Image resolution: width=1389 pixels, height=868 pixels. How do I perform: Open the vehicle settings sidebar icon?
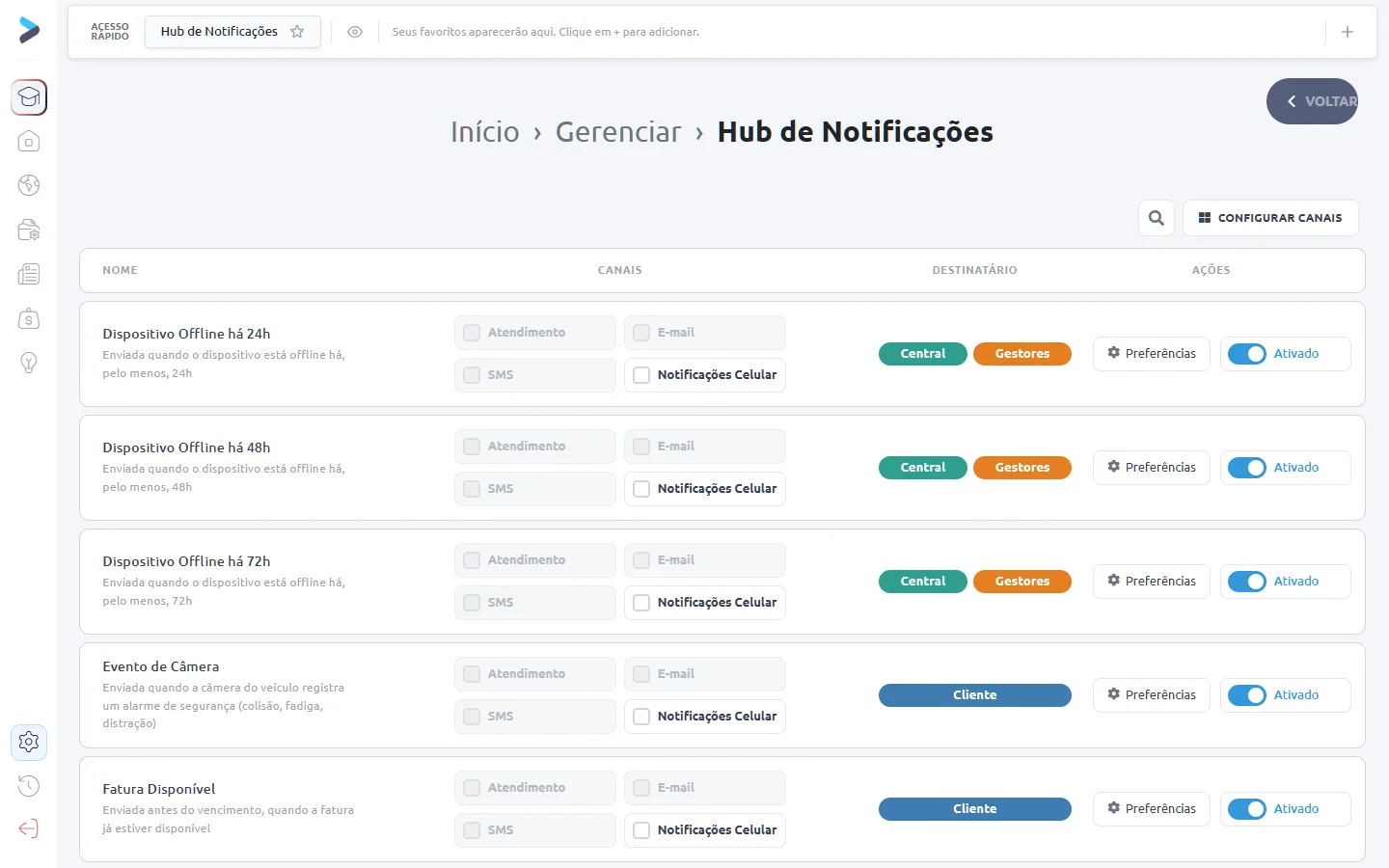[x=29, y=230]
